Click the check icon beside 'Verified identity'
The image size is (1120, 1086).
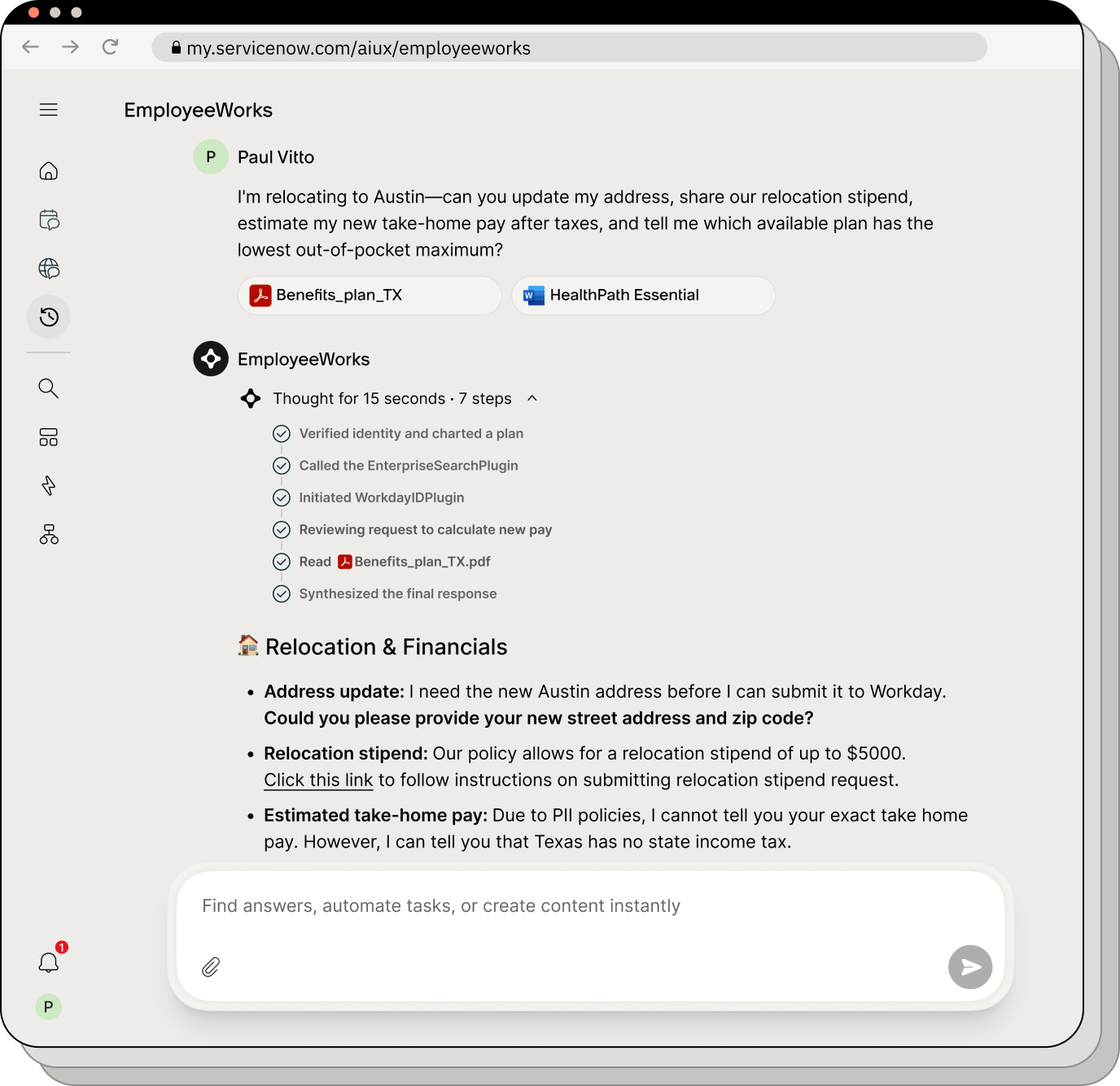(282, 434)
